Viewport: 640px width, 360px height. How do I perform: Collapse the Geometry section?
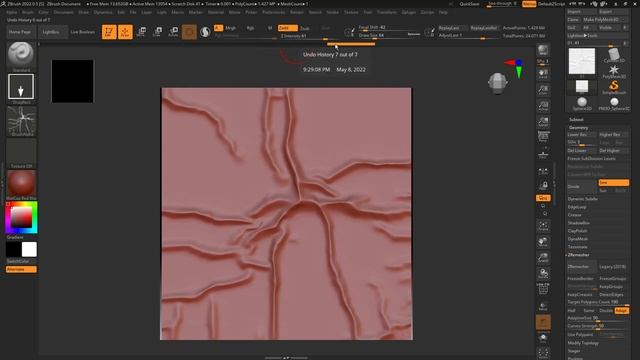pos(578,127)
